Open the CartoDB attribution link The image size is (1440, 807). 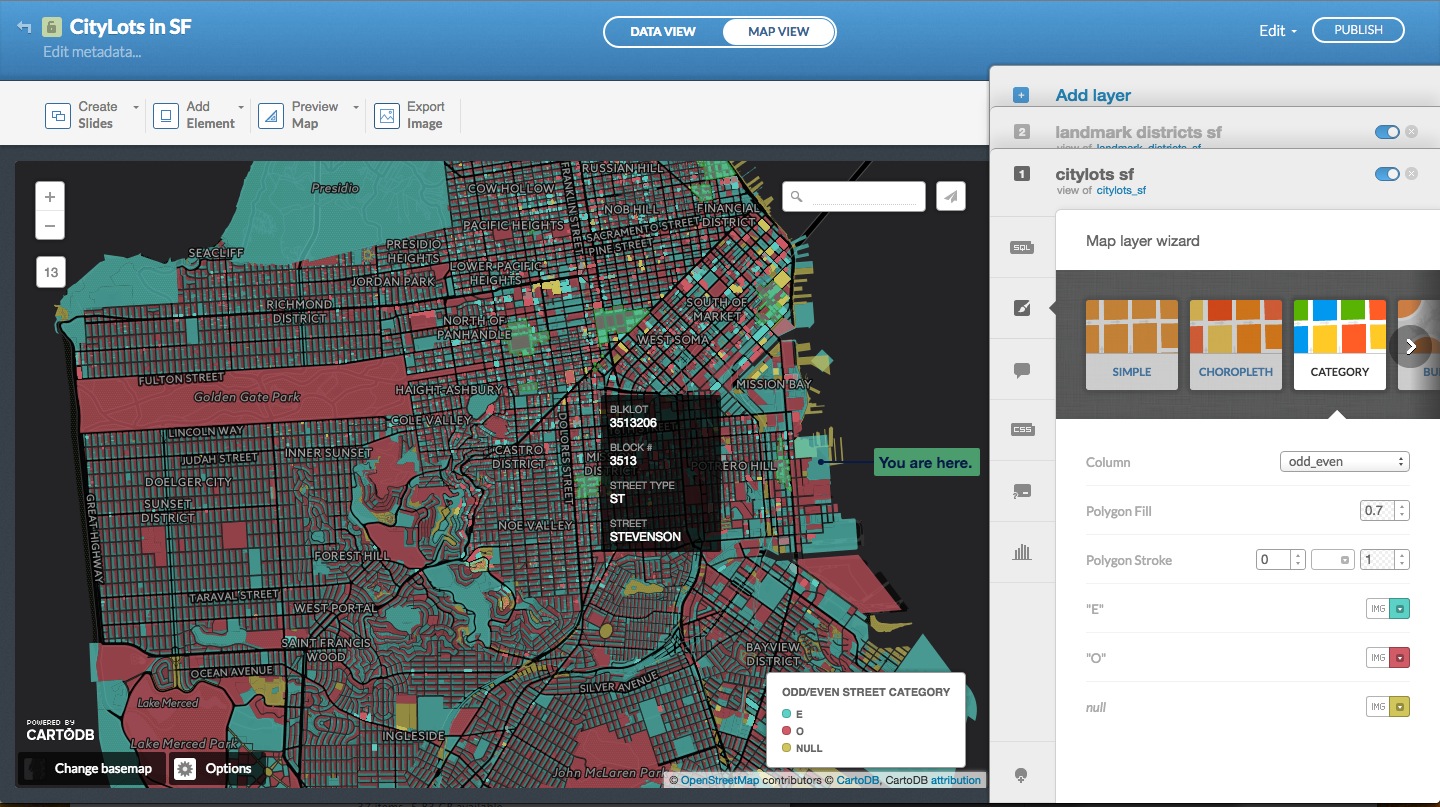click(857, 780)
